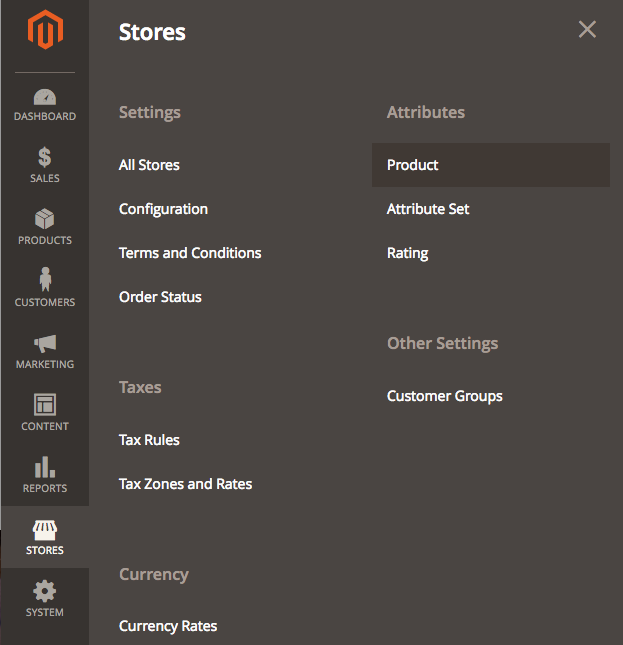
Task: Select Order Status menu entry
Action: coord(160,297)
